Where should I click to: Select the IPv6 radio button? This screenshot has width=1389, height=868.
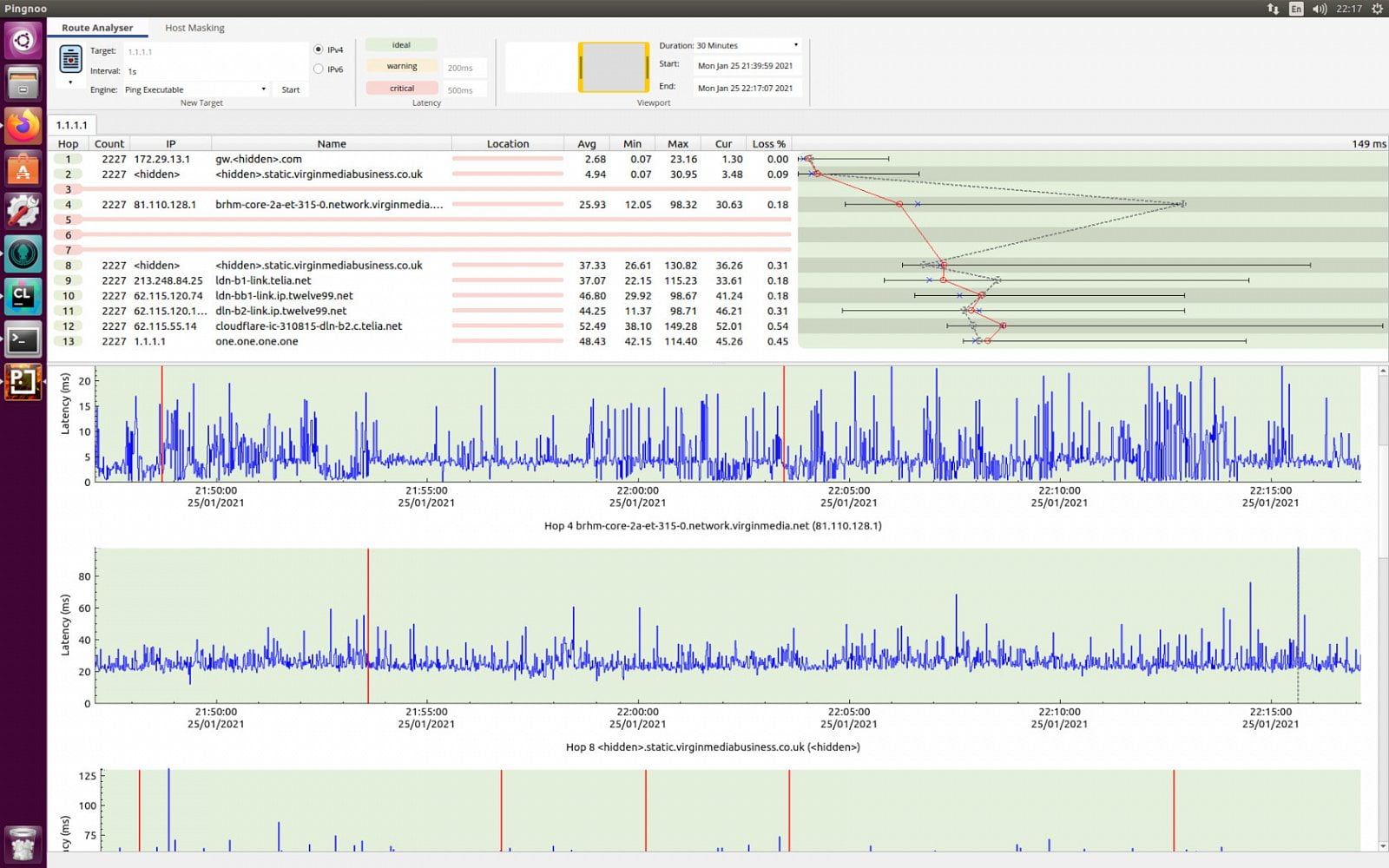(x=319, y=69)
